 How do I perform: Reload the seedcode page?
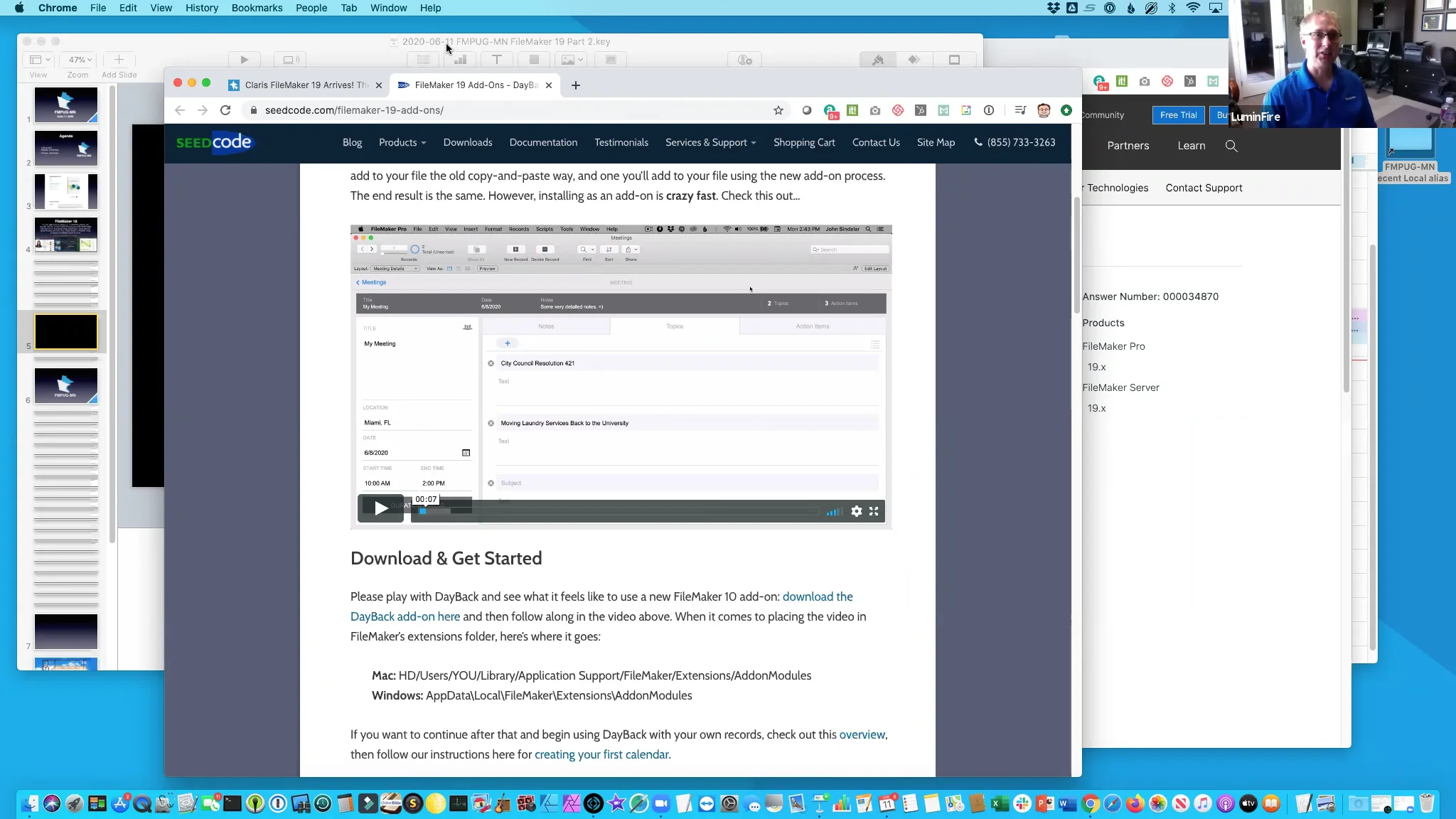tap(225, 110)
